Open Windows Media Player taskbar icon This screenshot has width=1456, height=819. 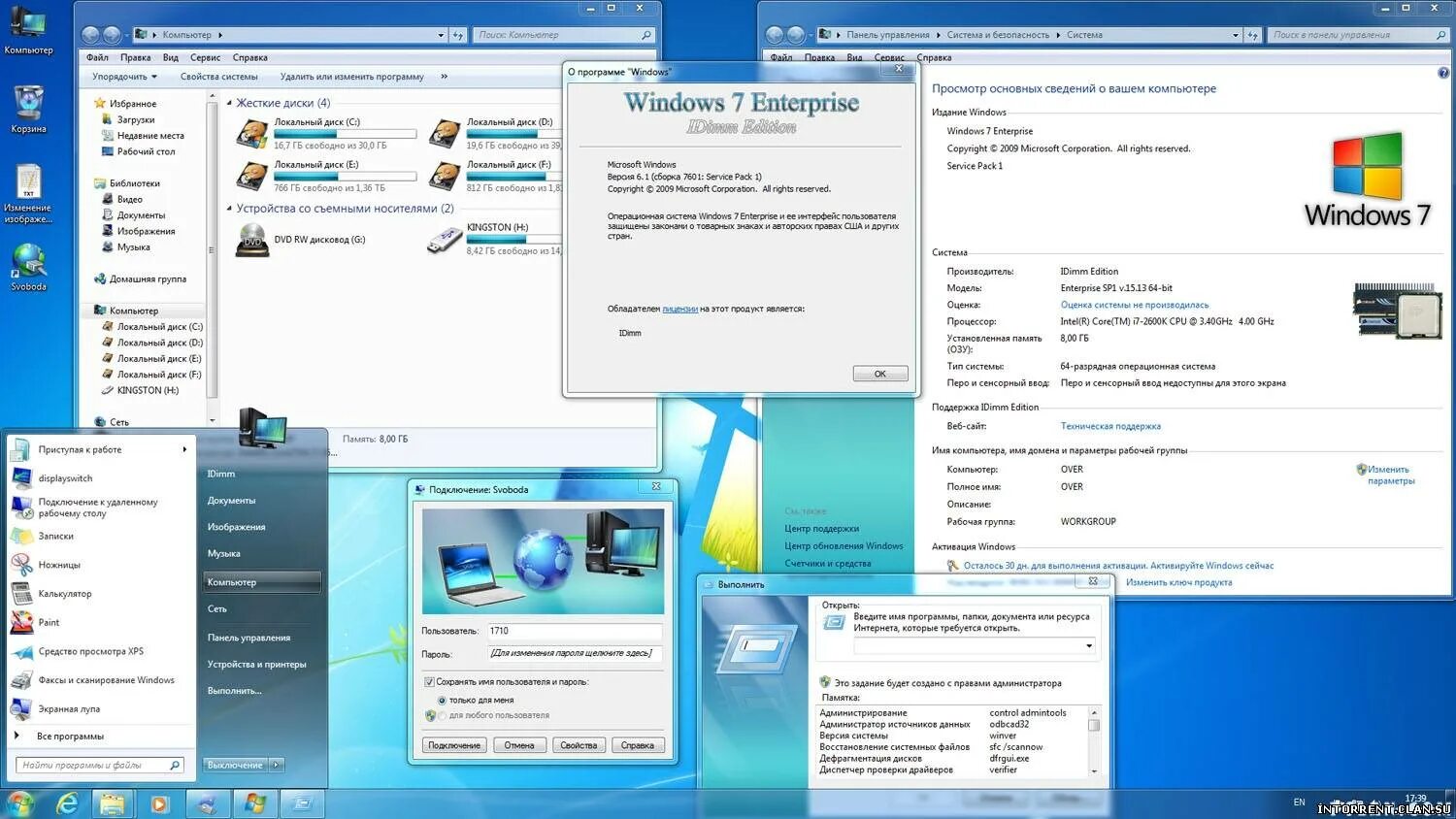click(x=160, y=803)
